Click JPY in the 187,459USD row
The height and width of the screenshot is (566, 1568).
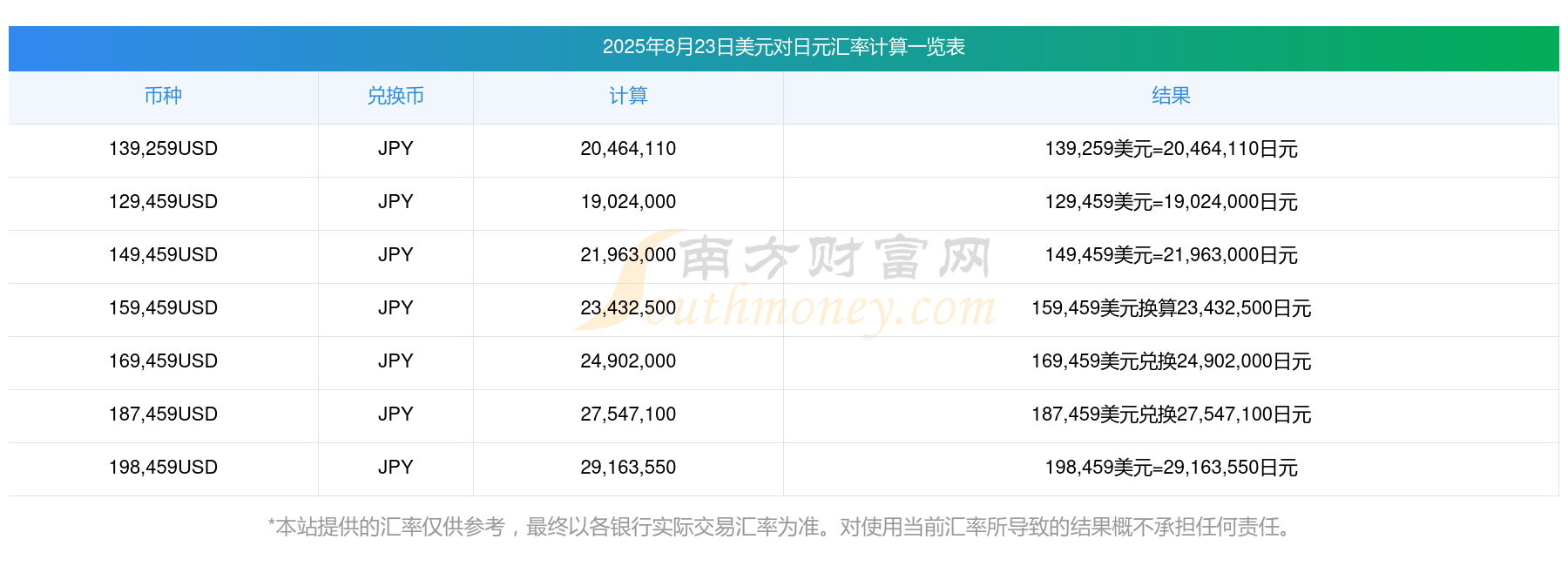pyautogui.click(x=395, y=414)
